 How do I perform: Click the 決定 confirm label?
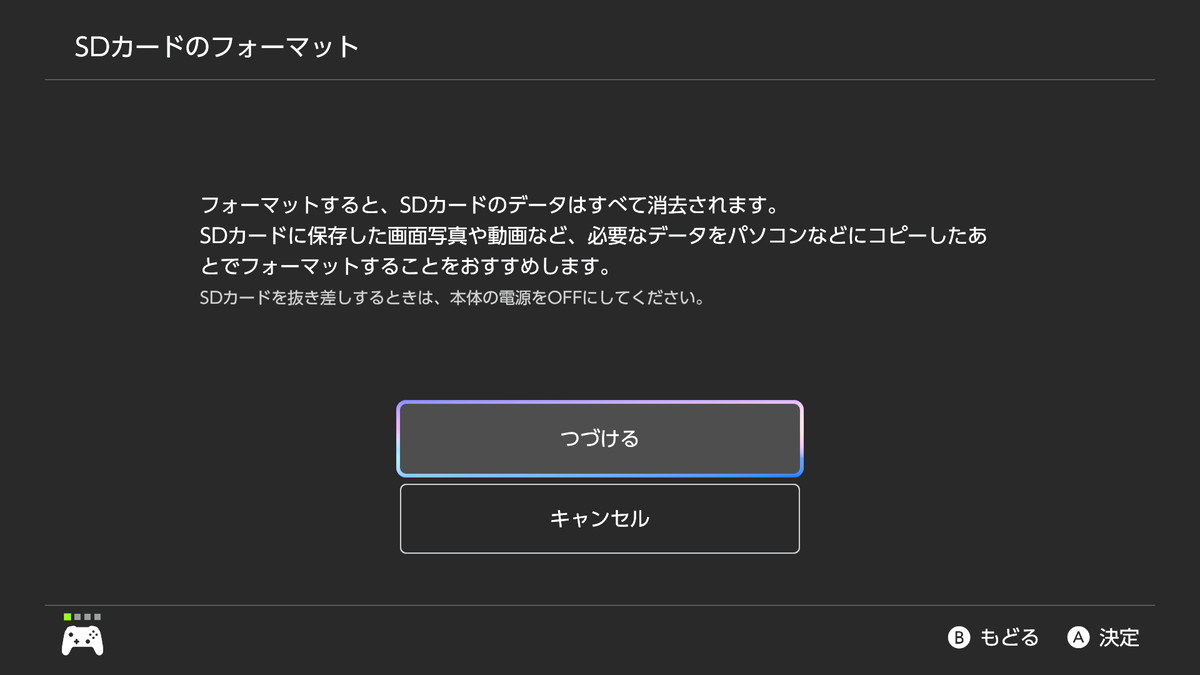(1119, 637)
